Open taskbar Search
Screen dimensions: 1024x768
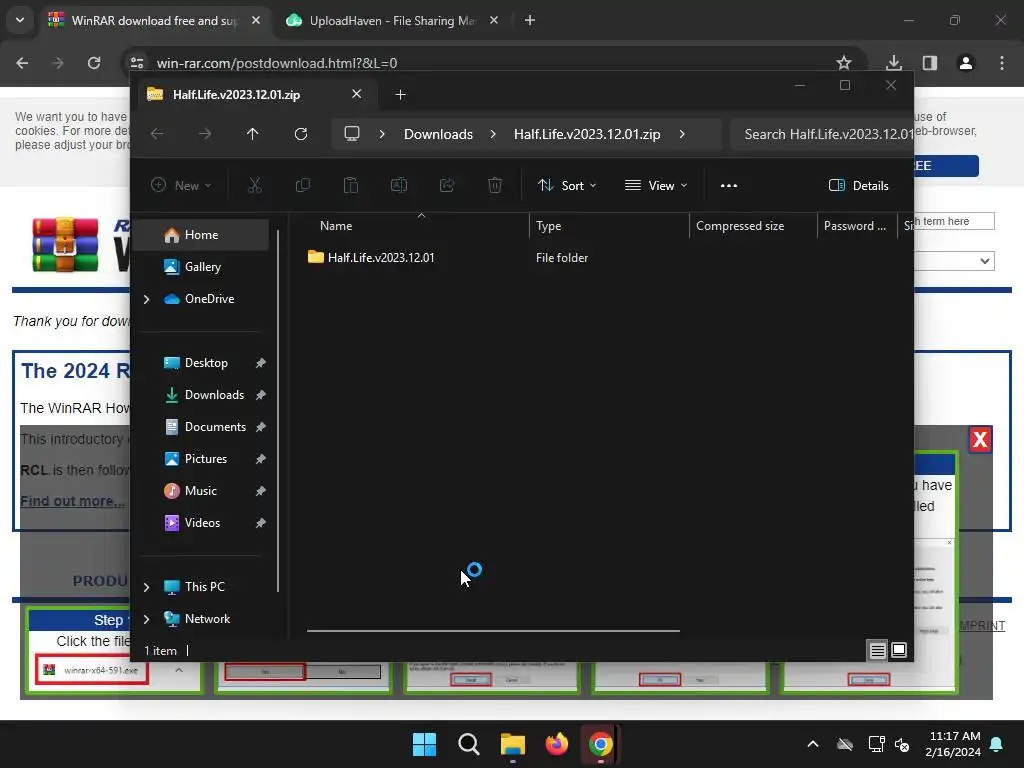click(468, 744)
